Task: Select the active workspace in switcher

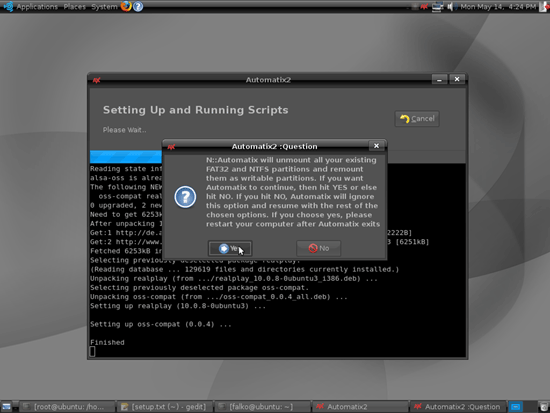Action: 515,407
